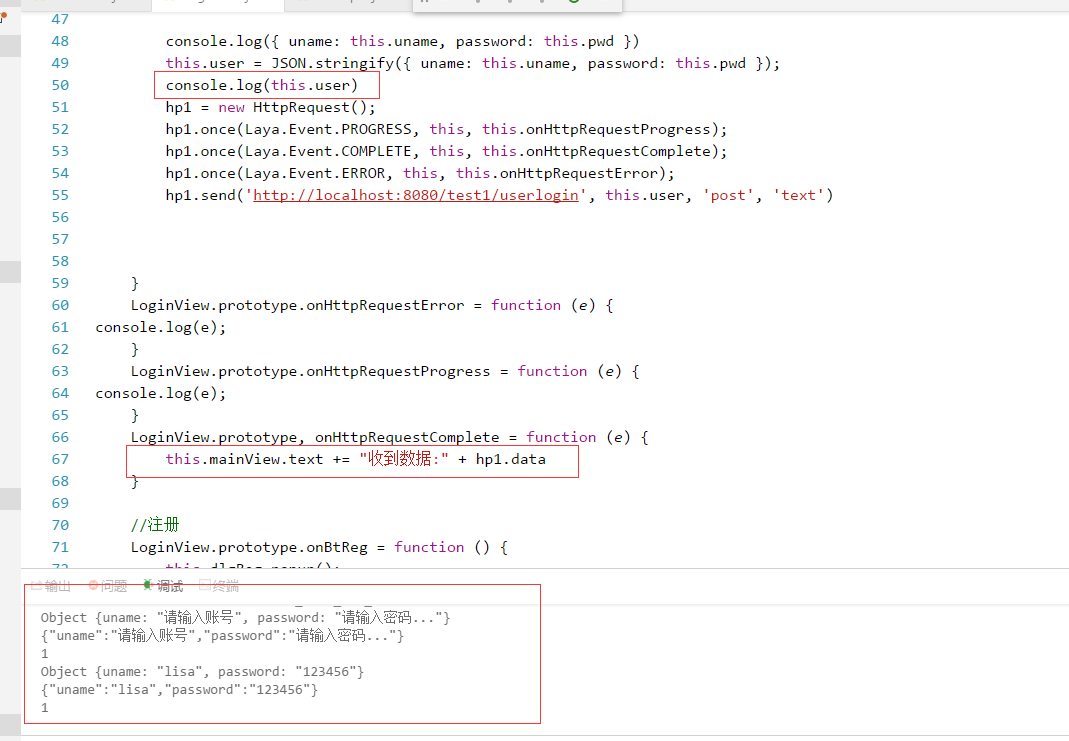Switch to the 终端 terminal tab
1069x741 pixels.
click(x=225, y=586)
